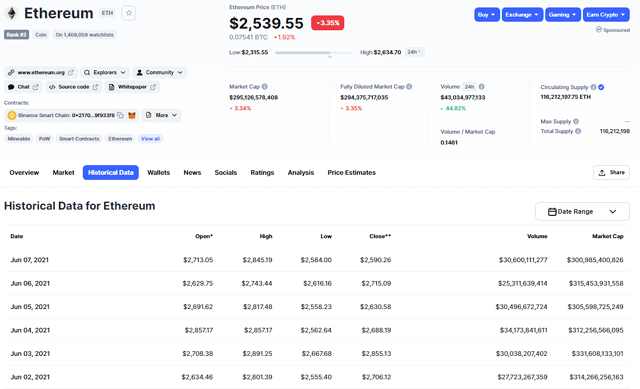Switch to the Overview tab
Viewport: 640px width, 389px height.
point(24,173)
